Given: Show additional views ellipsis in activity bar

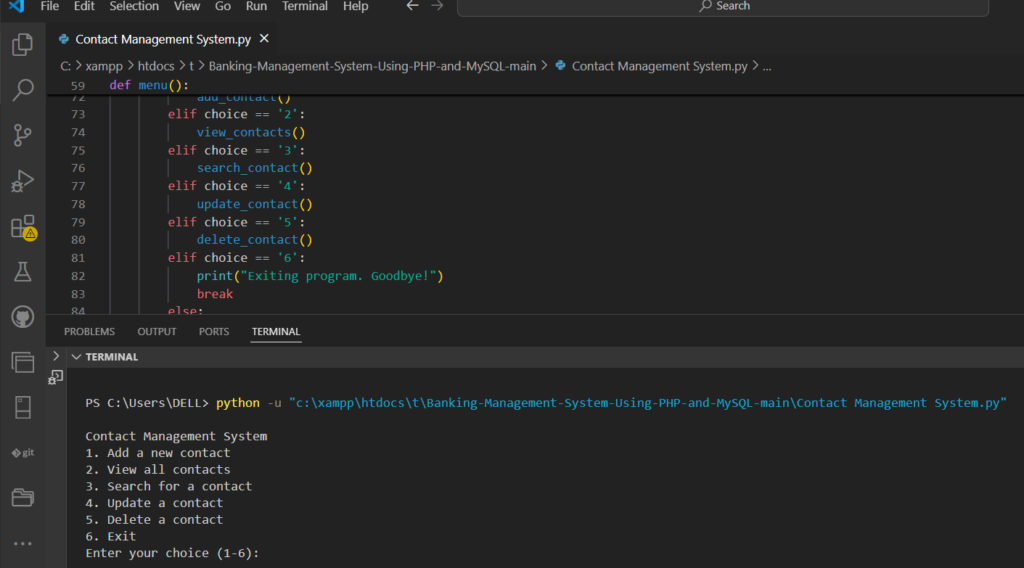Looking at the screenshot, I should click(22, 543).
